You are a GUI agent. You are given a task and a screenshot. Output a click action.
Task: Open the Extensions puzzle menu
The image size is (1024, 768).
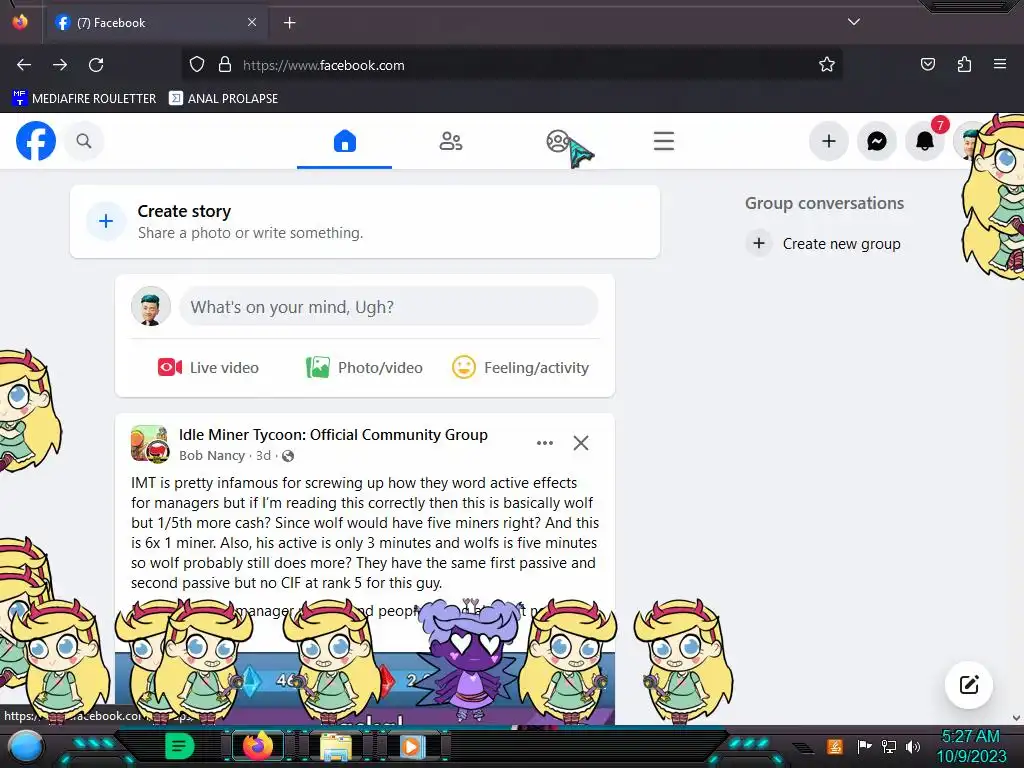[964, 65]
